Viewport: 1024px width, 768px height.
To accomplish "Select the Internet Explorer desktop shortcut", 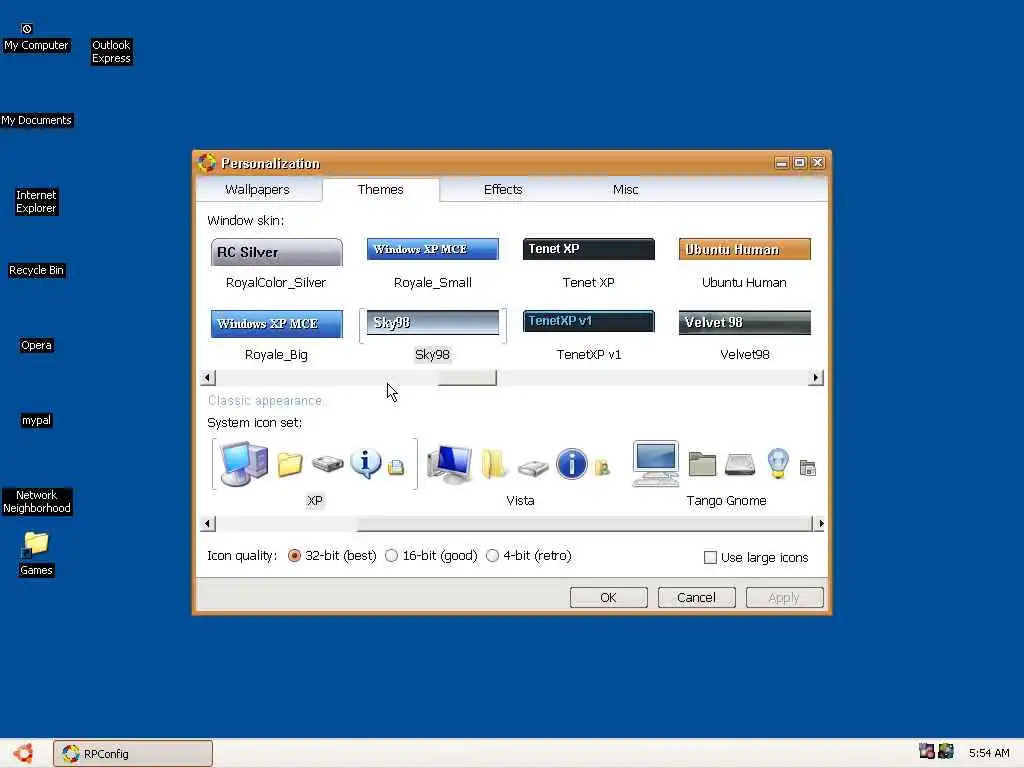I will pos(36,201).
